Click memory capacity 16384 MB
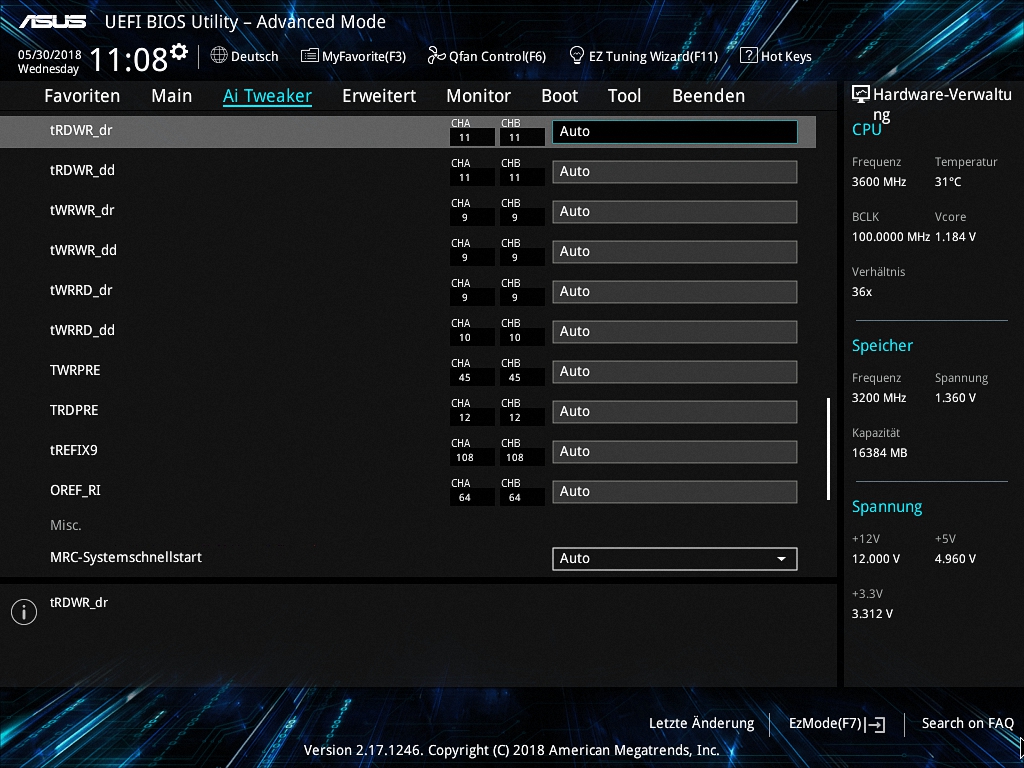Screen dimensions: 1024x768 click(879, 453)
